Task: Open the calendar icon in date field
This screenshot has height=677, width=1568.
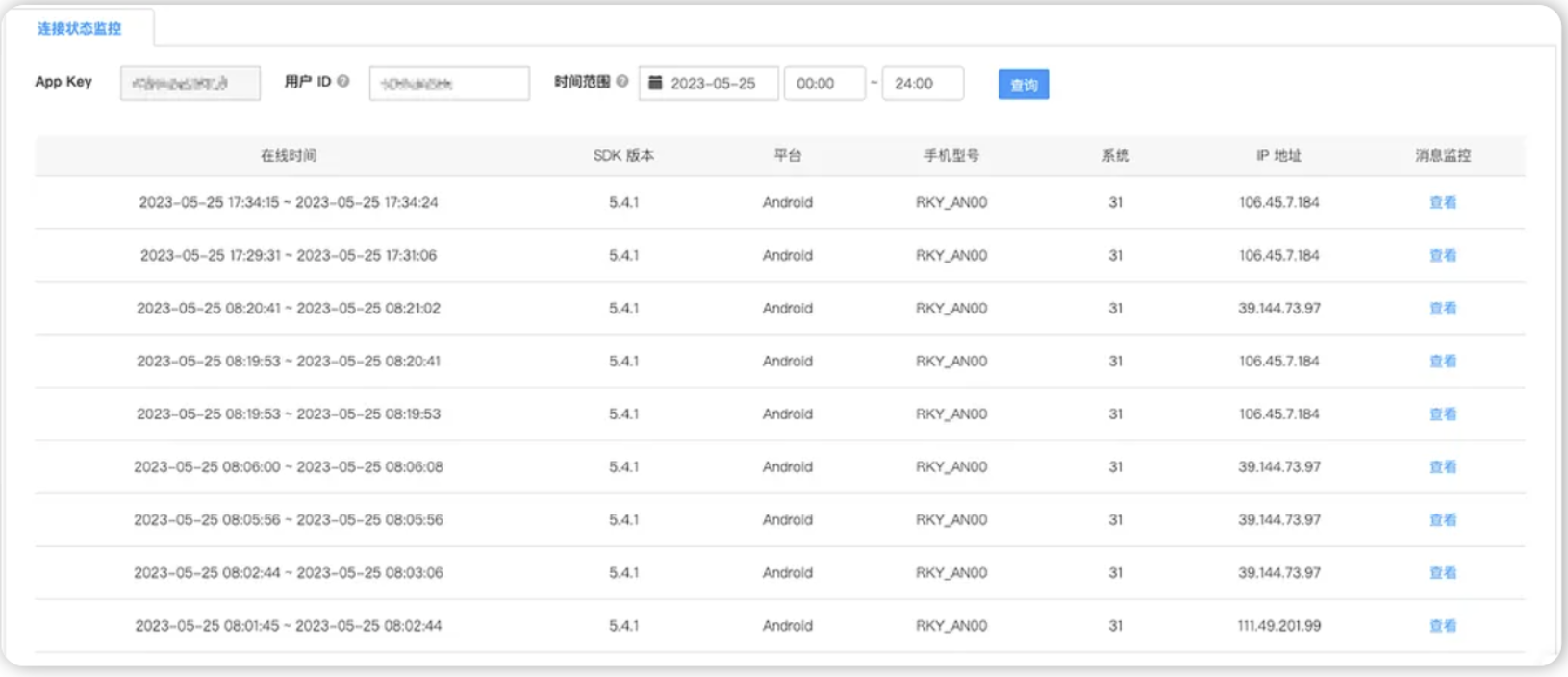Action: pos(655,83)
